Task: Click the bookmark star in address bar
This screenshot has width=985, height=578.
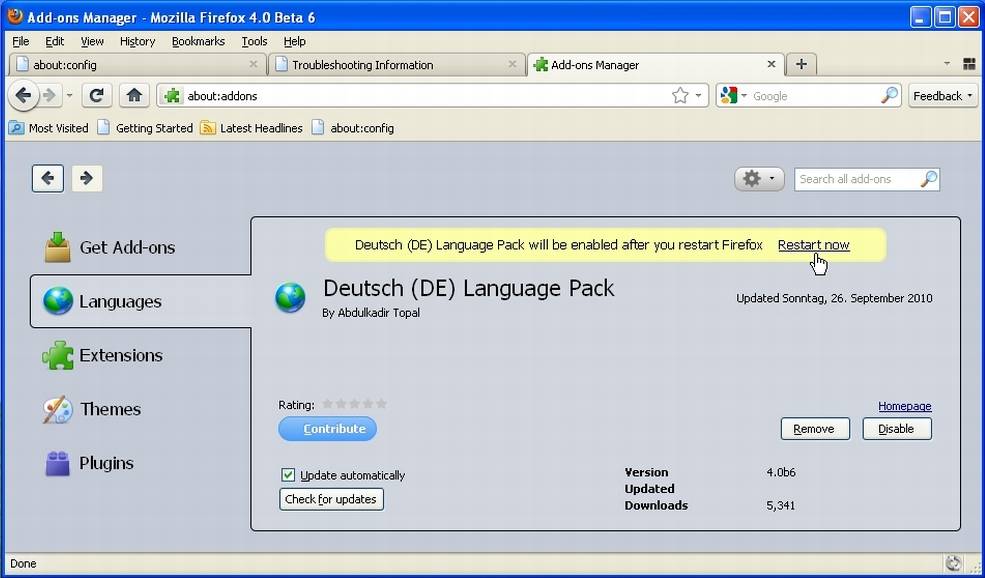Action: [680, 96]
